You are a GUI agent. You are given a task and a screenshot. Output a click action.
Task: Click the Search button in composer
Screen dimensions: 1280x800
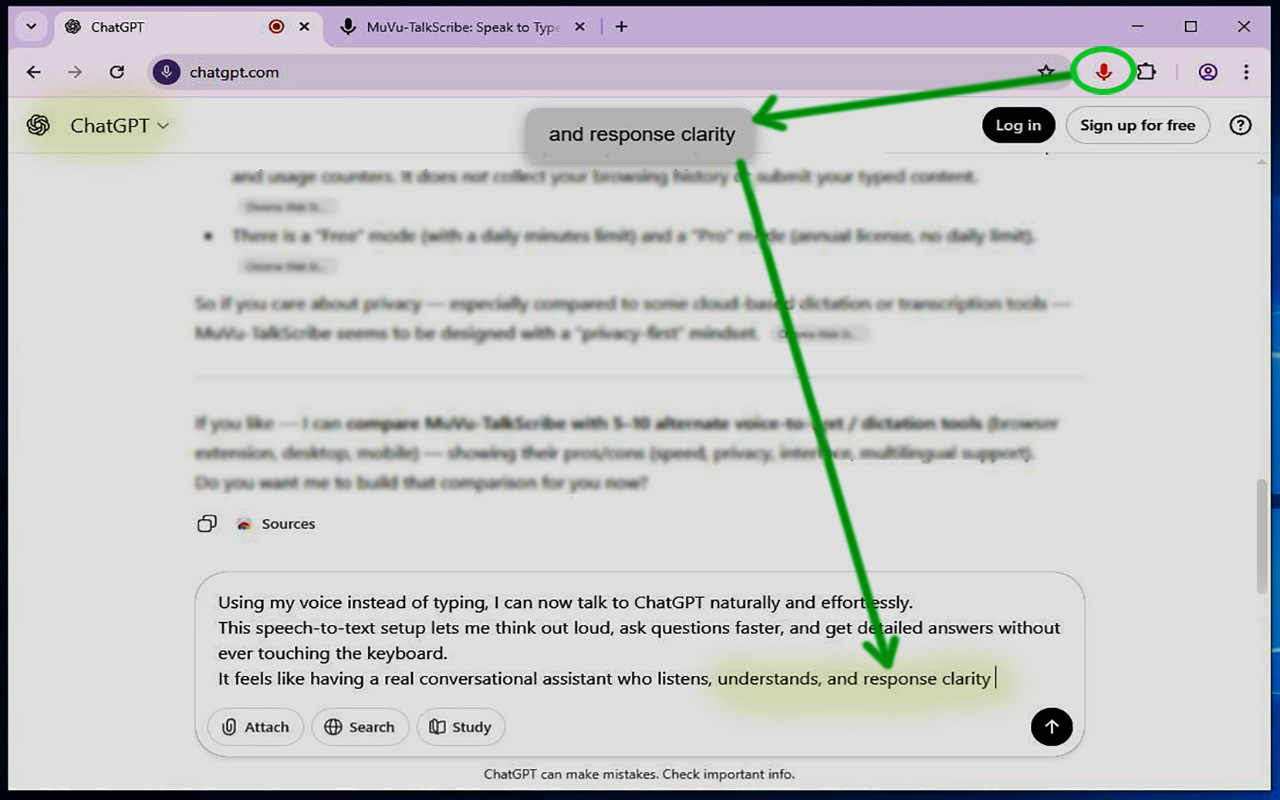pos(360,727)
